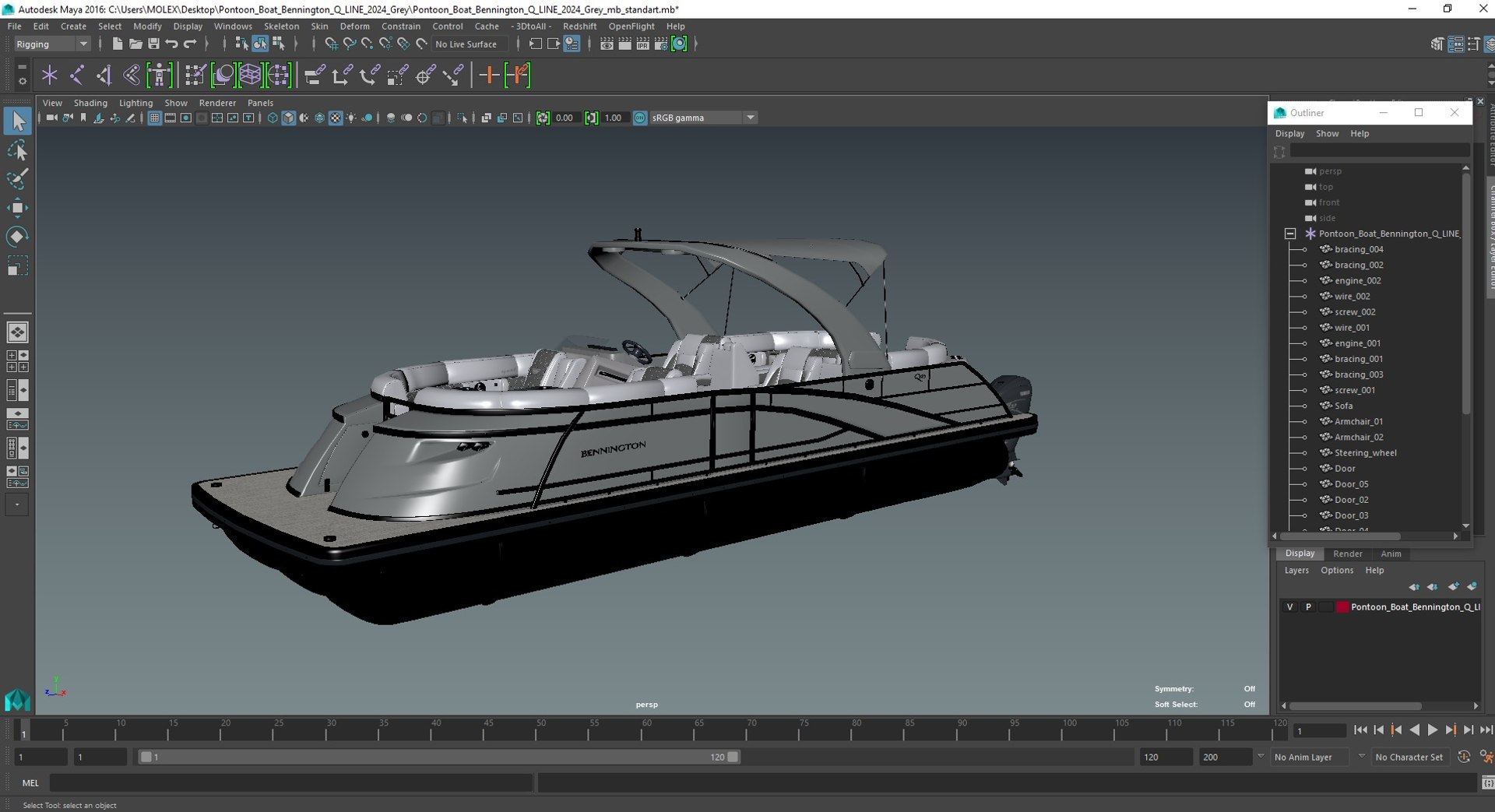The image size is (1495, 812).
Task: Redo the action using the toolbar arrow
Action: point(190,44)
